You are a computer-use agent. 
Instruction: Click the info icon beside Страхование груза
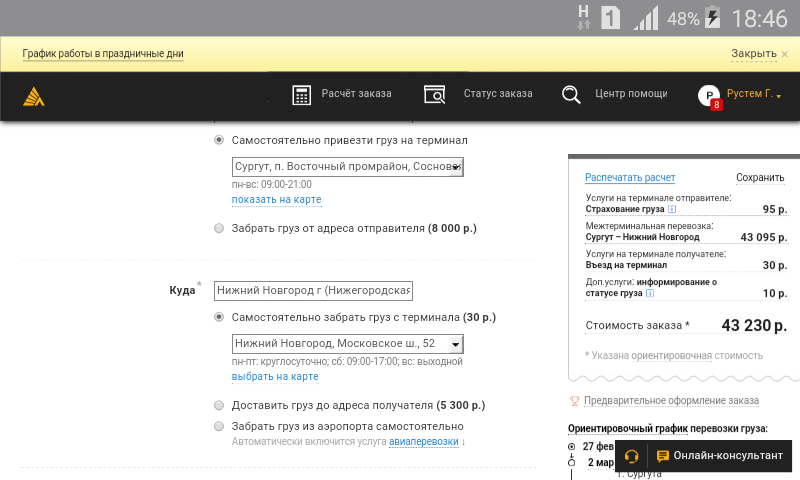pyautogui.click(x=673, y=210)
